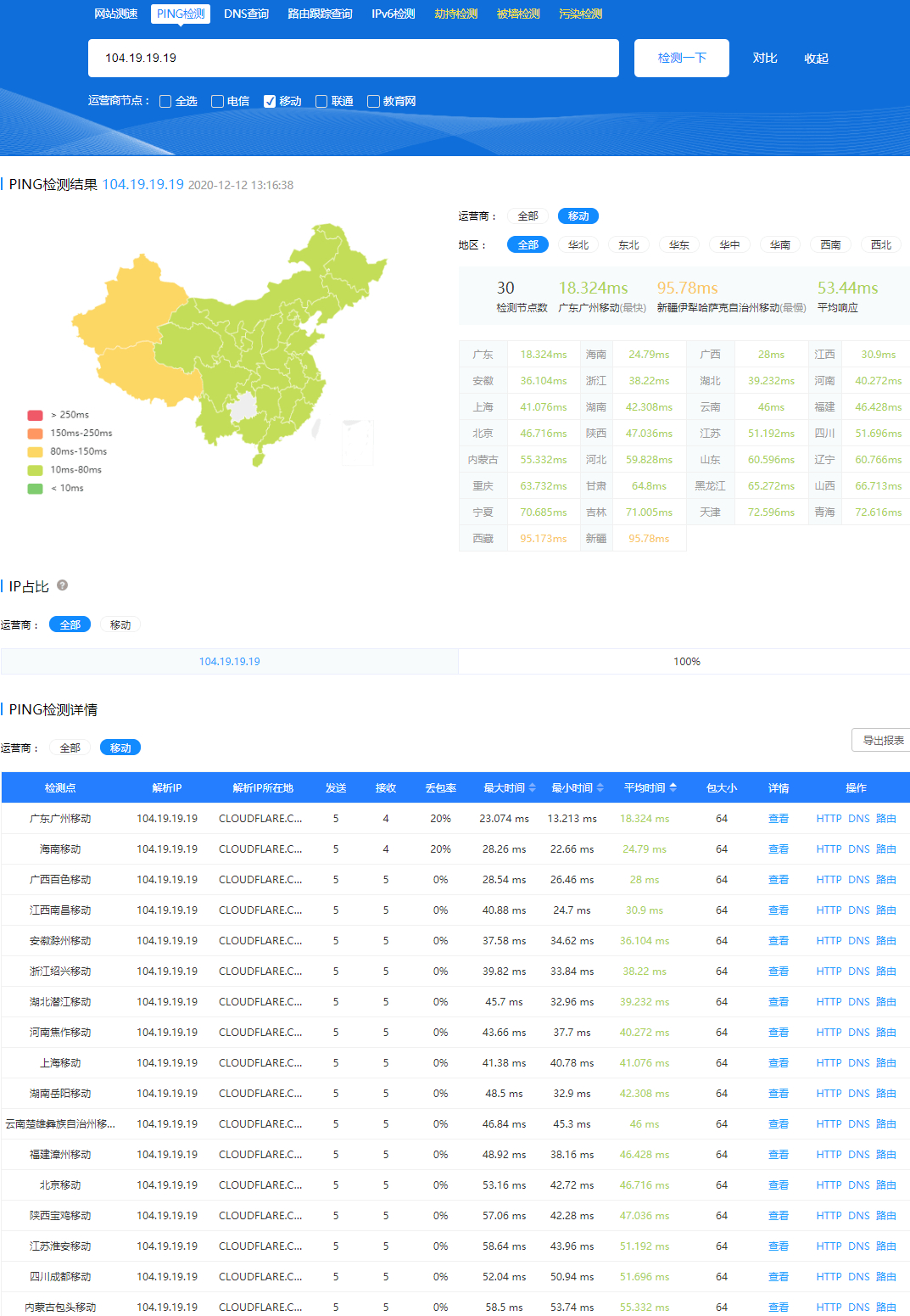
Task: Click the 云南楚雄彝族自治州移... row name
Action: coord(60,1124)
